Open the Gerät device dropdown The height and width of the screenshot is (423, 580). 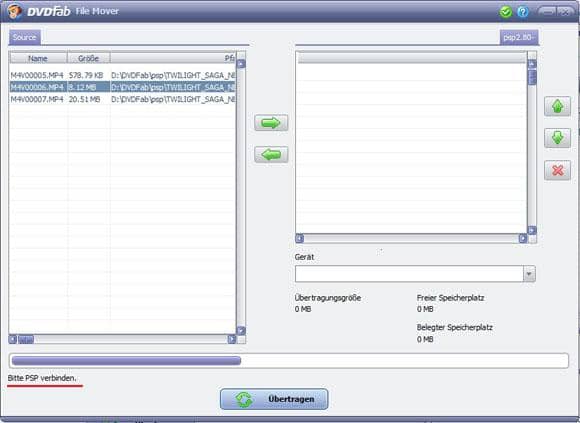[x=415, y=274]
